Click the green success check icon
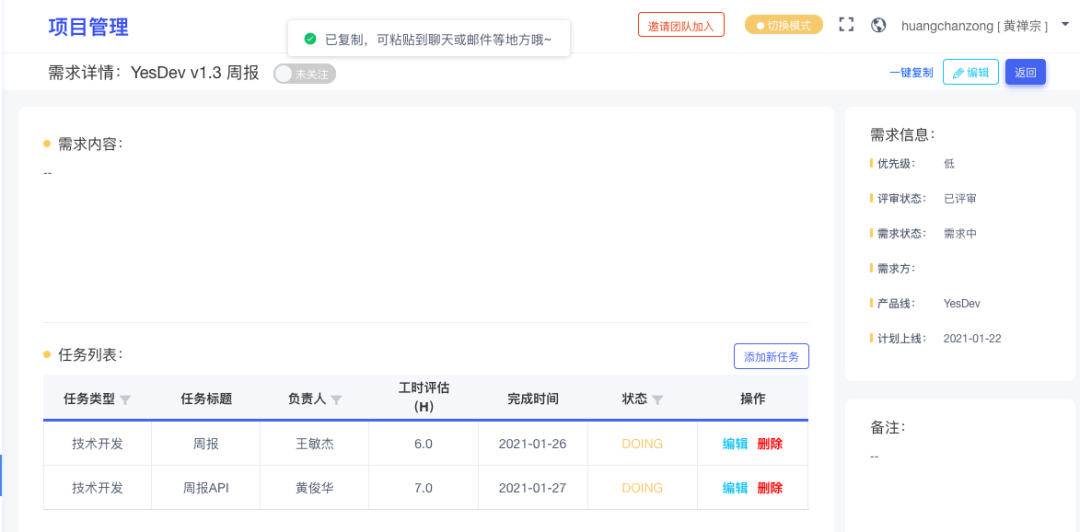 311,39
